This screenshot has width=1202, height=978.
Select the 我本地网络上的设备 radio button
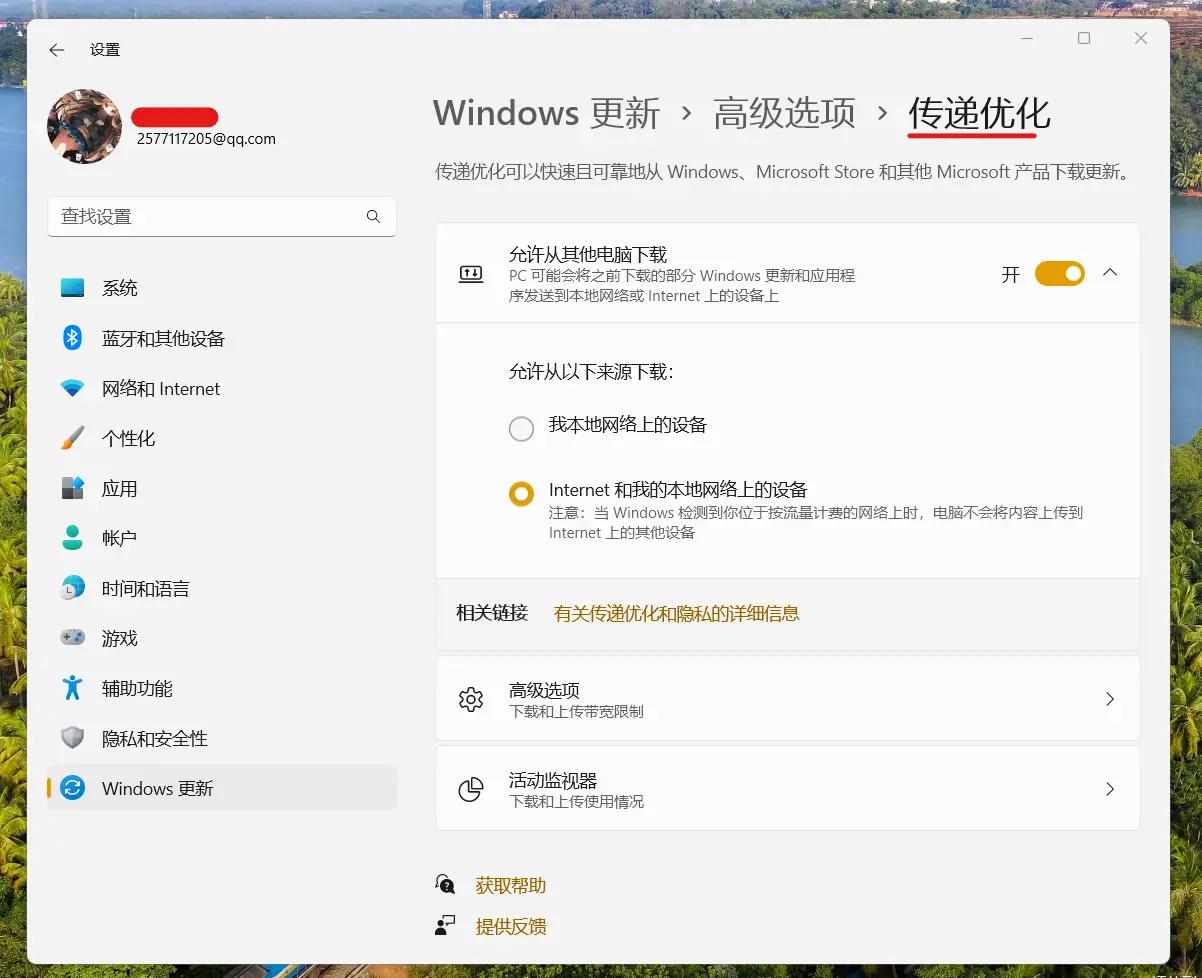click(521, 429)
